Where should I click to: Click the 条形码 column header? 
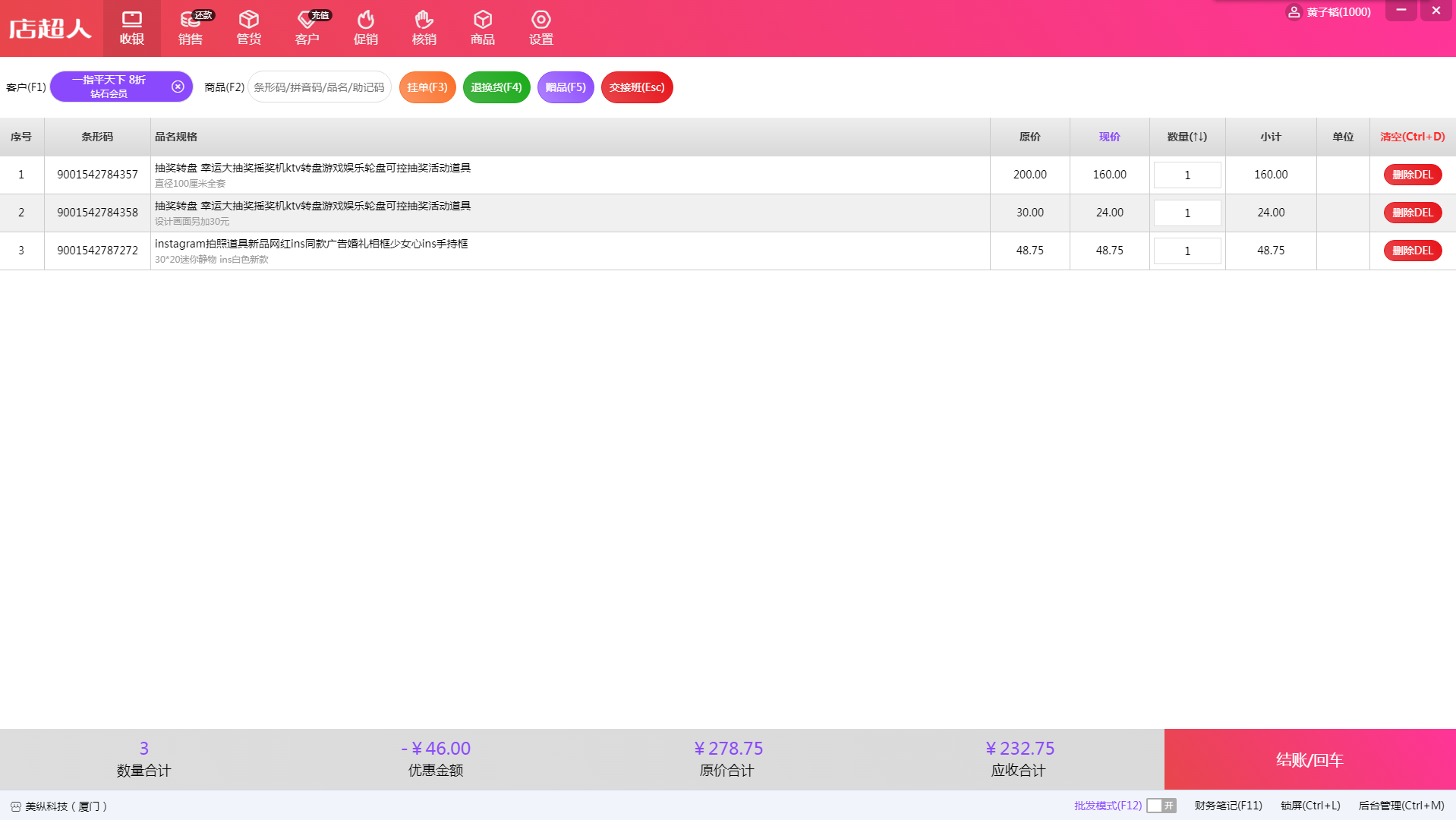[97, 137]
